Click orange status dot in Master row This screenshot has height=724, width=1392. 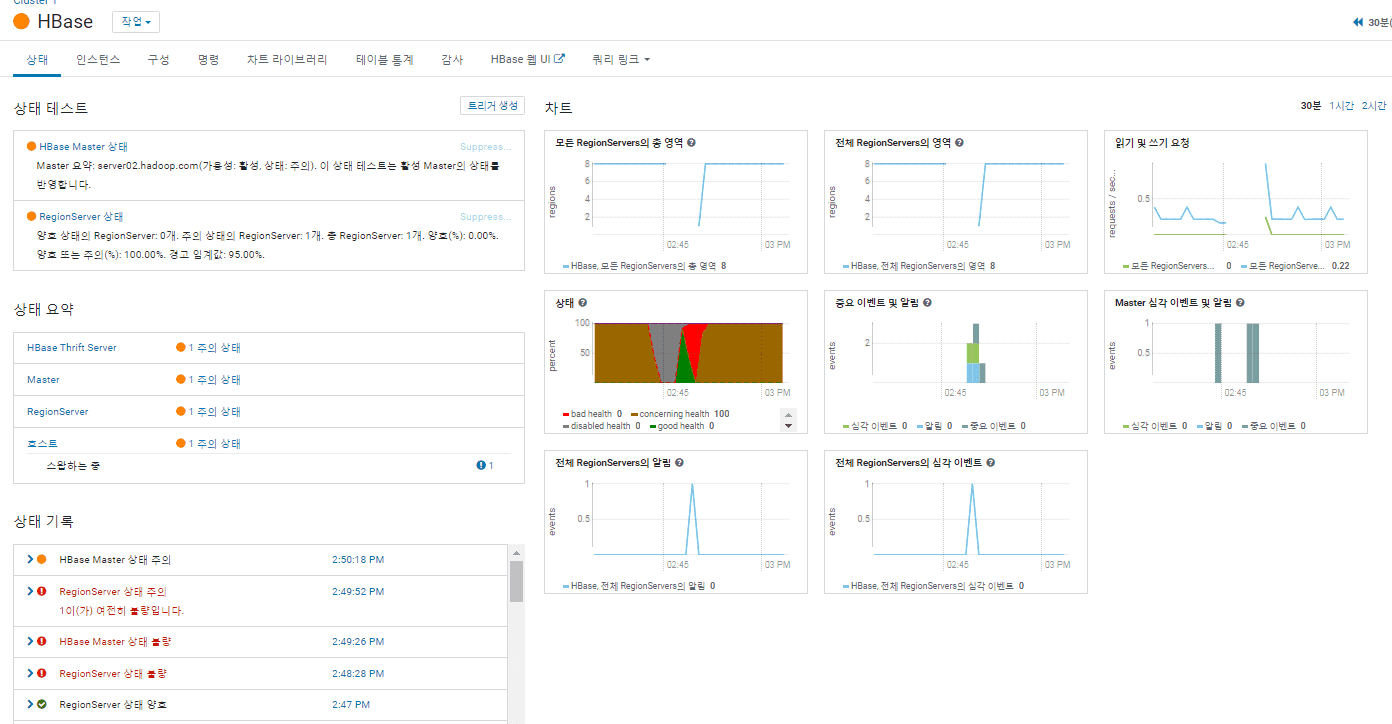pyautogui.click(x=180, y=380)
